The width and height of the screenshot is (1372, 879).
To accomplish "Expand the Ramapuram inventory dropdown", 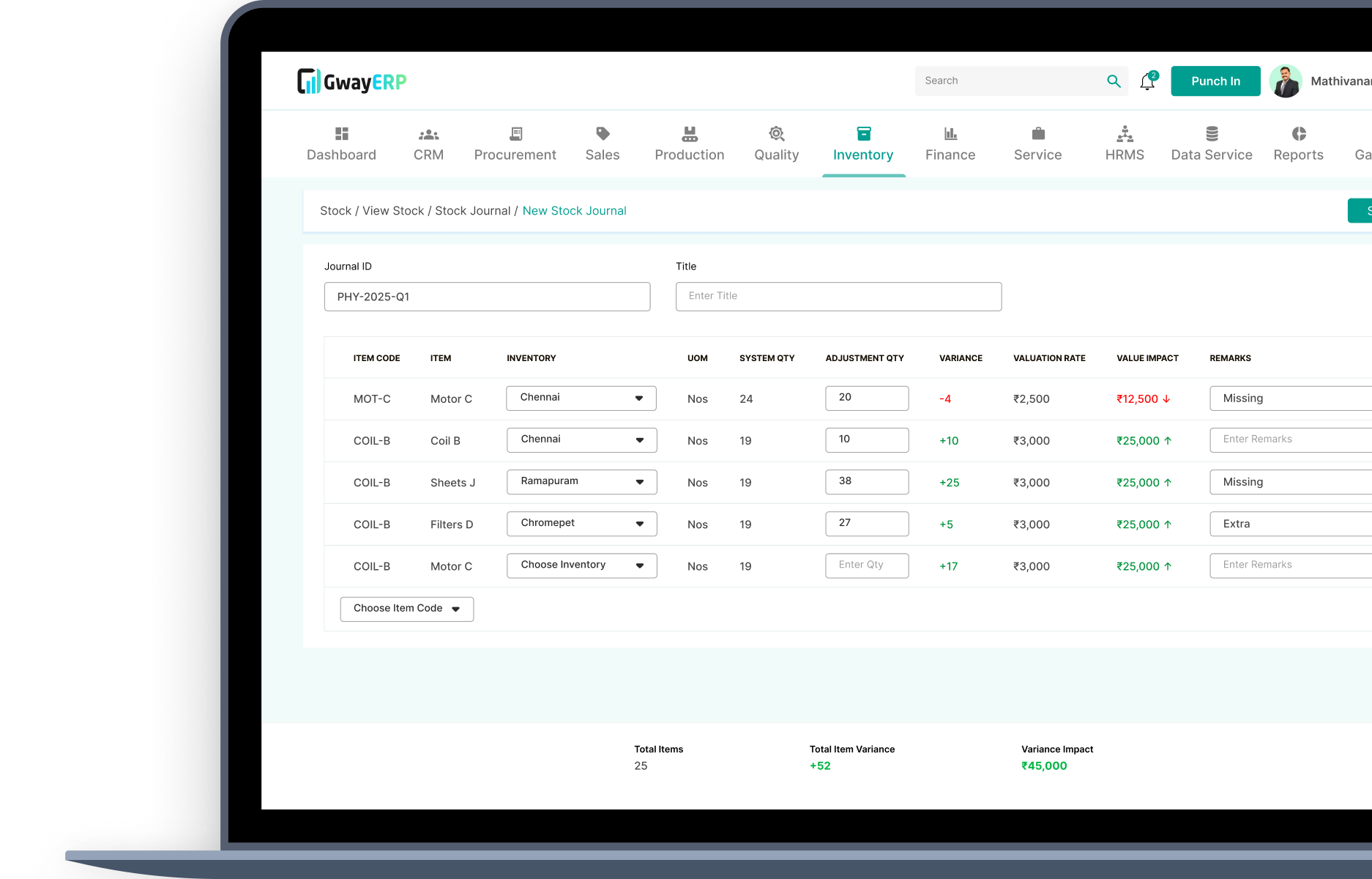I will [x=581, y=482].
